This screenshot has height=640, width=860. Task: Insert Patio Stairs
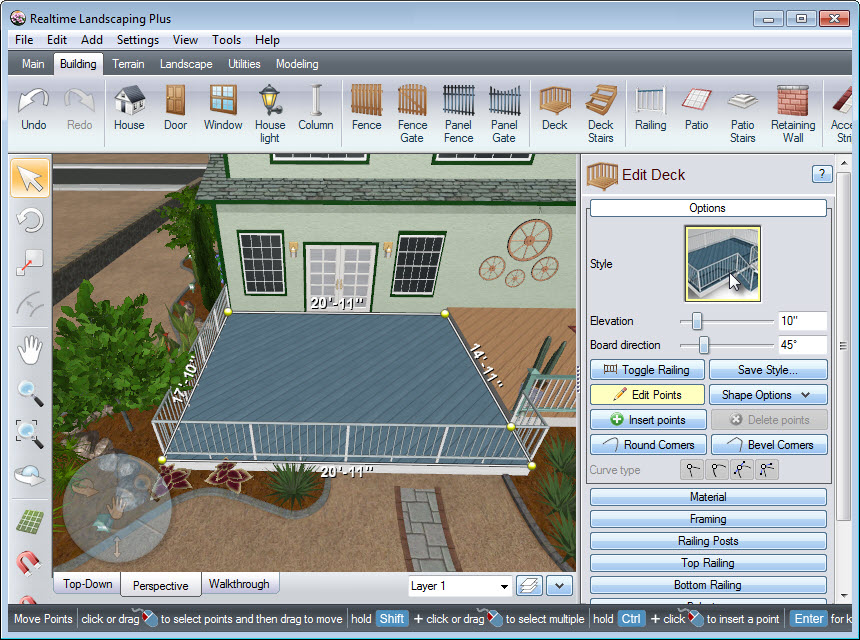[x=743, y=114]
